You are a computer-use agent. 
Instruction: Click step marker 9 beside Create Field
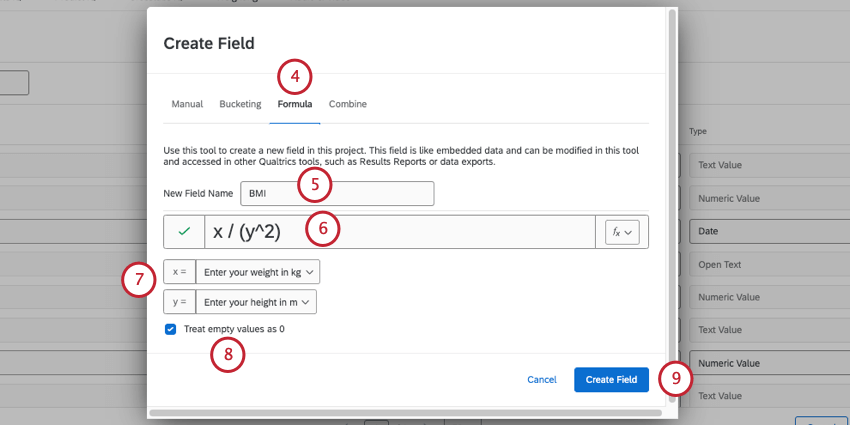(676, 379)
